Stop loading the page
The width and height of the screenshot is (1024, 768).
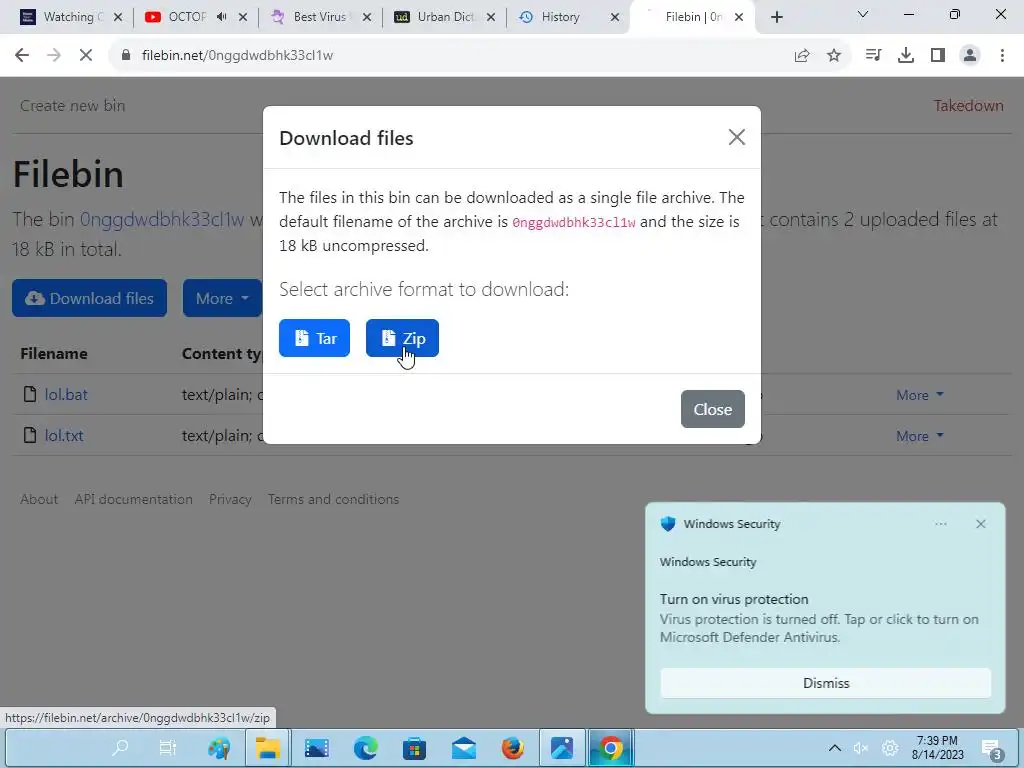point(86,56)
